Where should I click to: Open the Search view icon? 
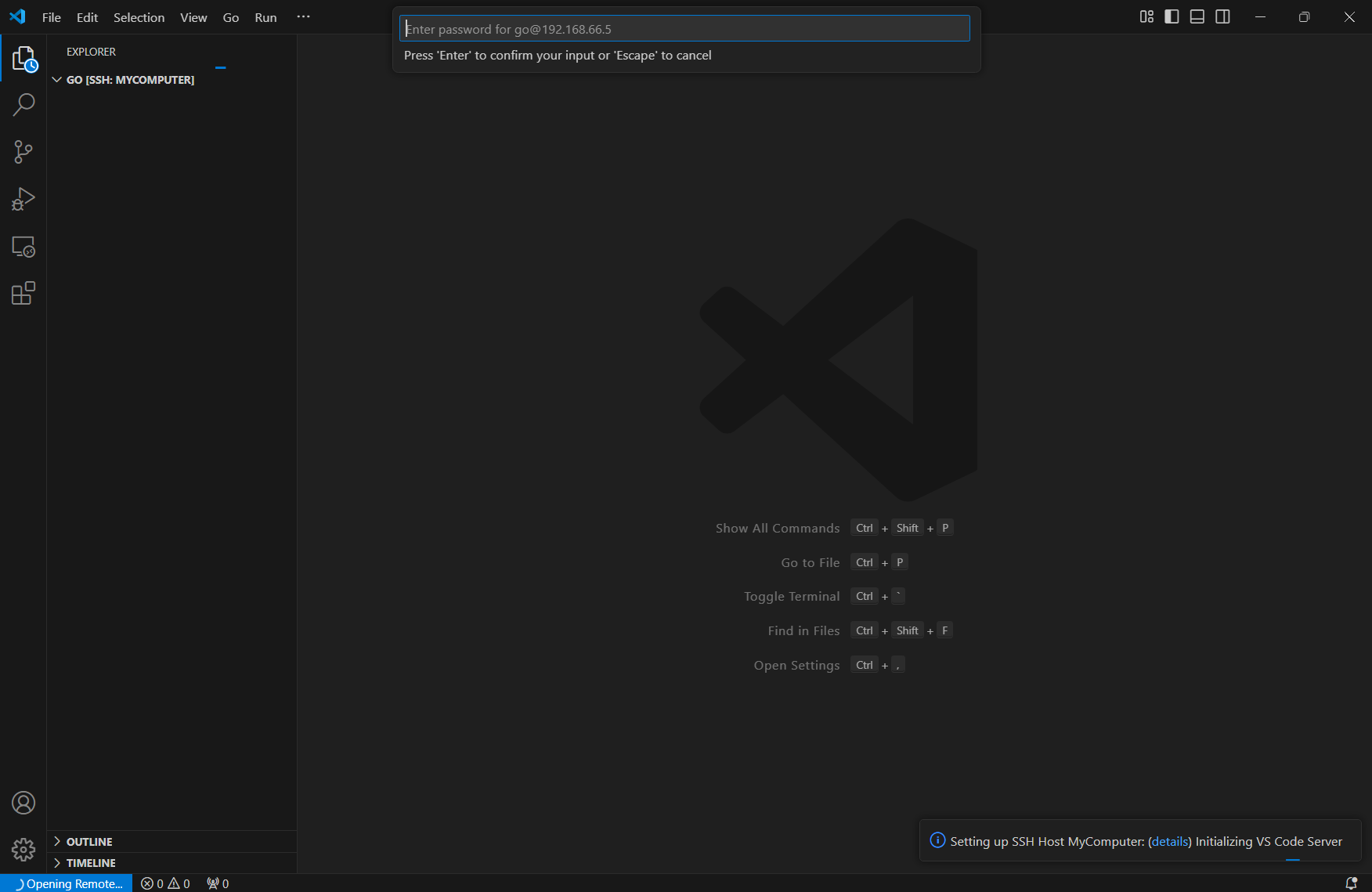tap(23, 105)
